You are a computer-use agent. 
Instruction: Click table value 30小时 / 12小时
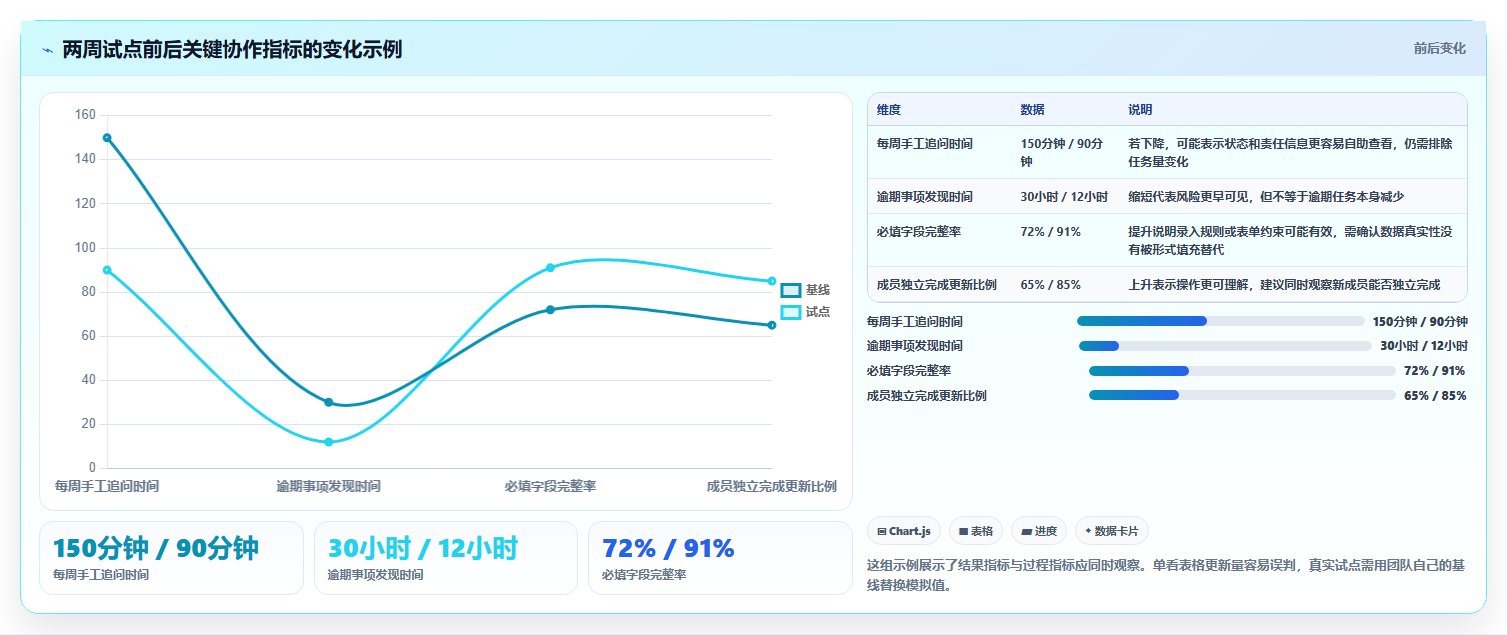1064,197
